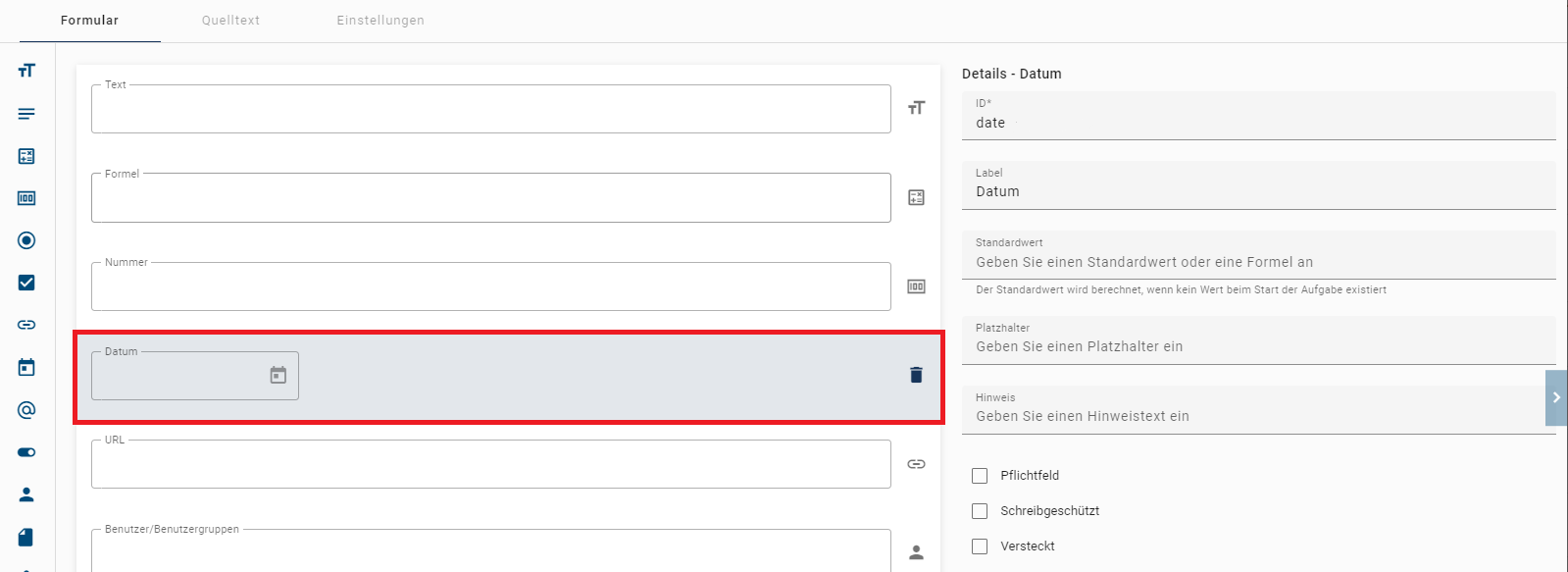Click the date calendar icon in sidebar
Viewport: 1568px width, 572px height.
[x=26, y=367]
